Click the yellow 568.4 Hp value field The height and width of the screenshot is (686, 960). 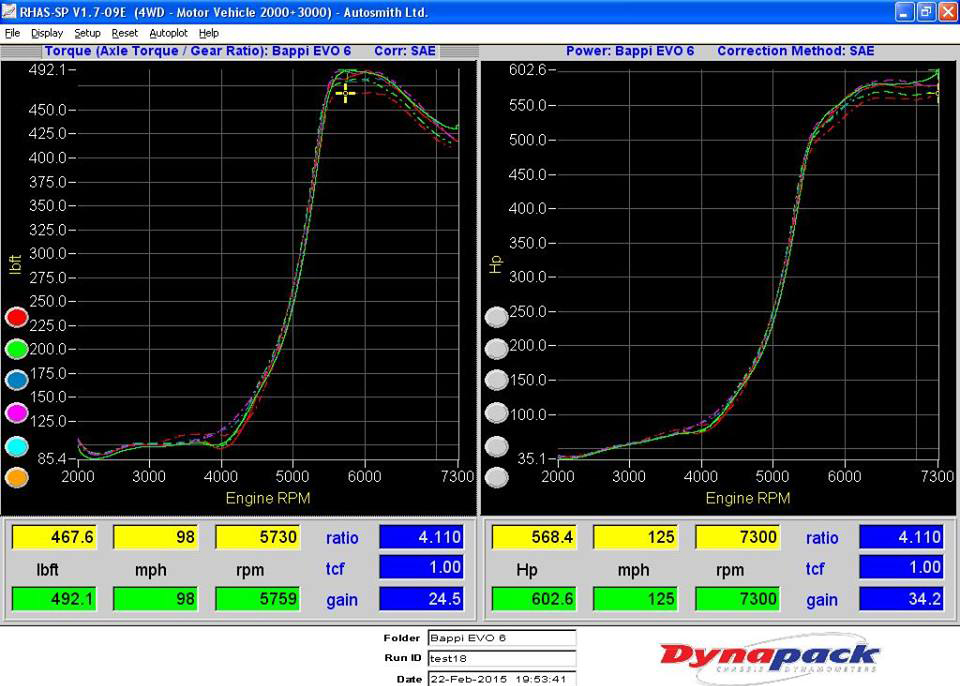[534, 537]
